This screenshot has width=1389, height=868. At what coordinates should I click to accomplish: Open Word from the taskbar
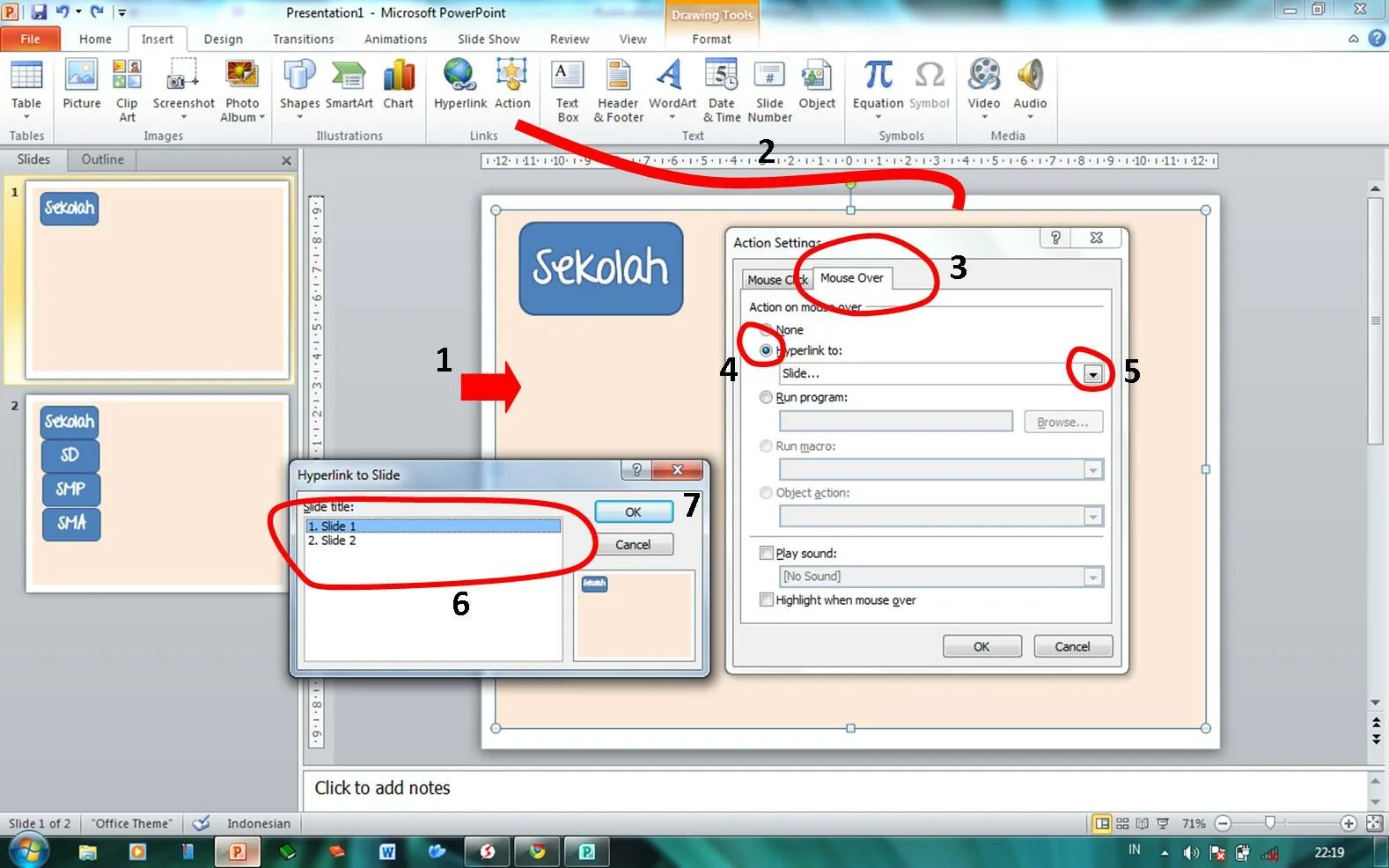point(387,851)
